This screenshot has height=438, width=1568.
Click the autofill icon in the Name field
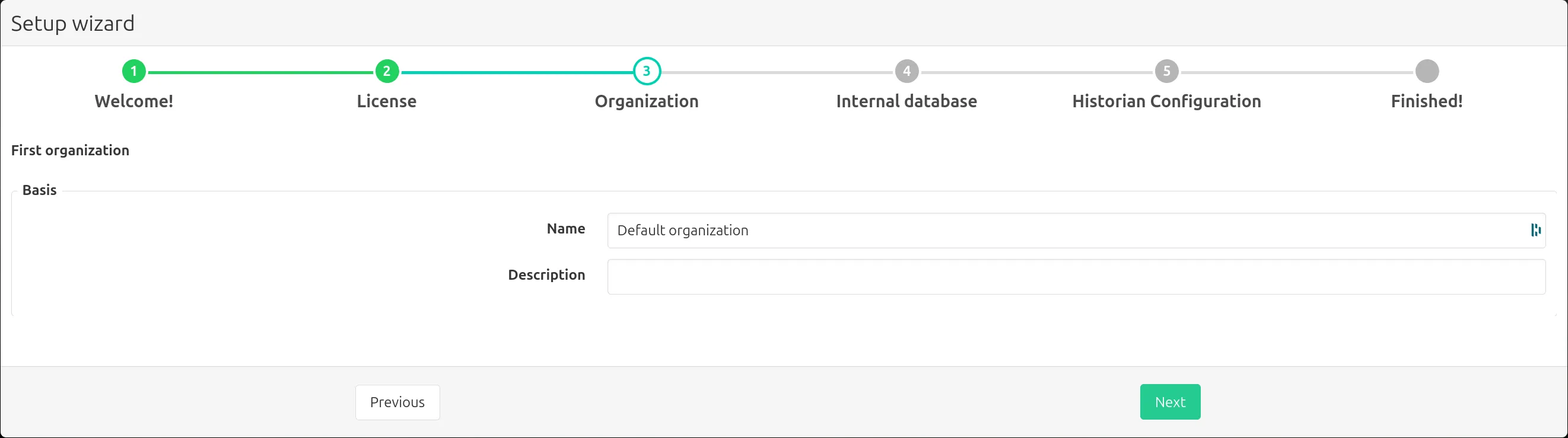tap(1536, 230)
